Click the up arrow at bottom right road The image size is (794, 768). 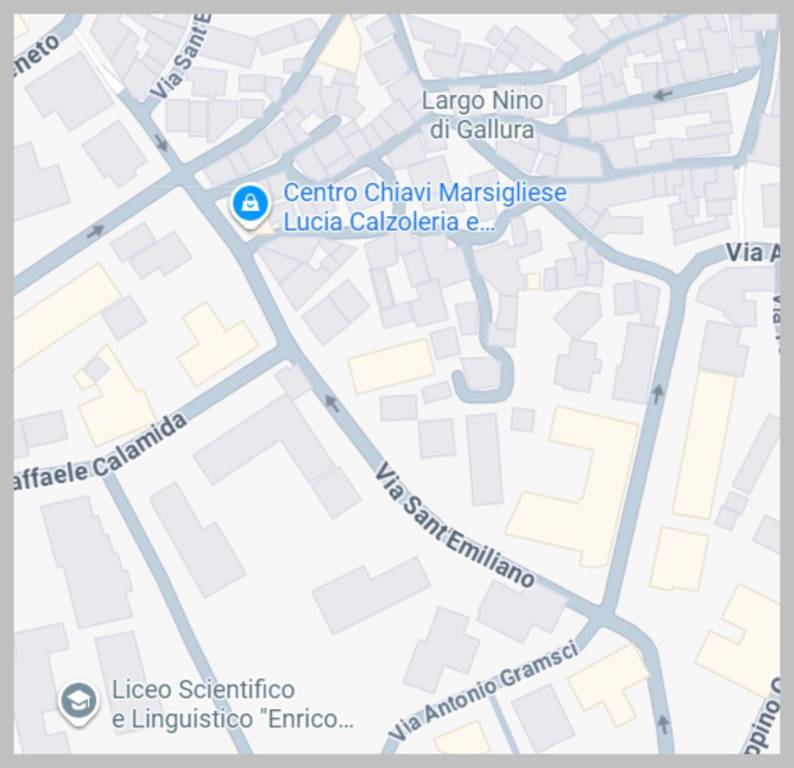point(663,724)
